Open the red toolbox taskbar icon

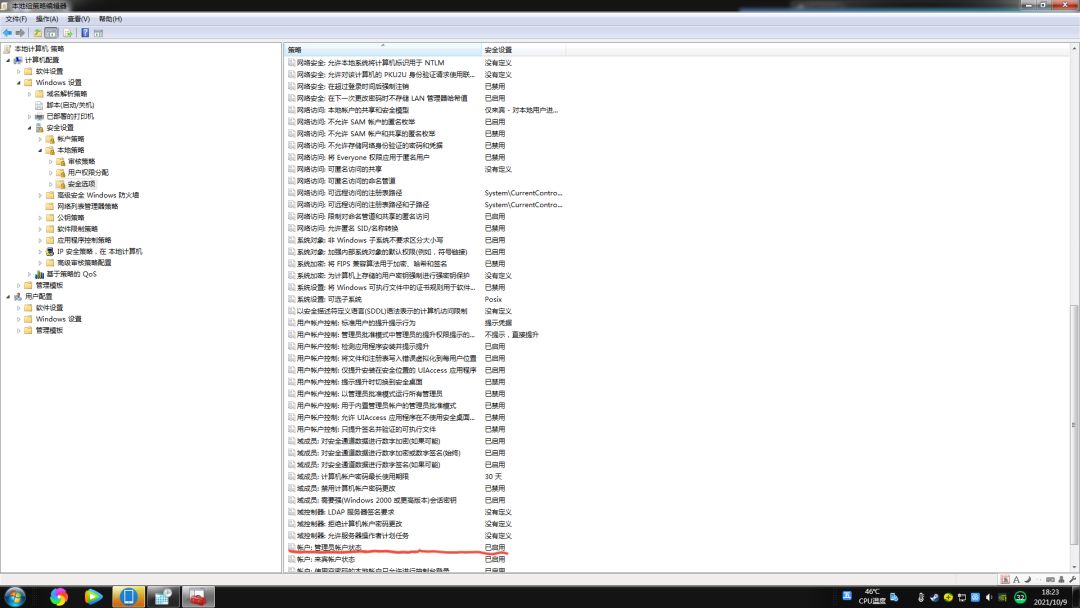pos(198,596)
